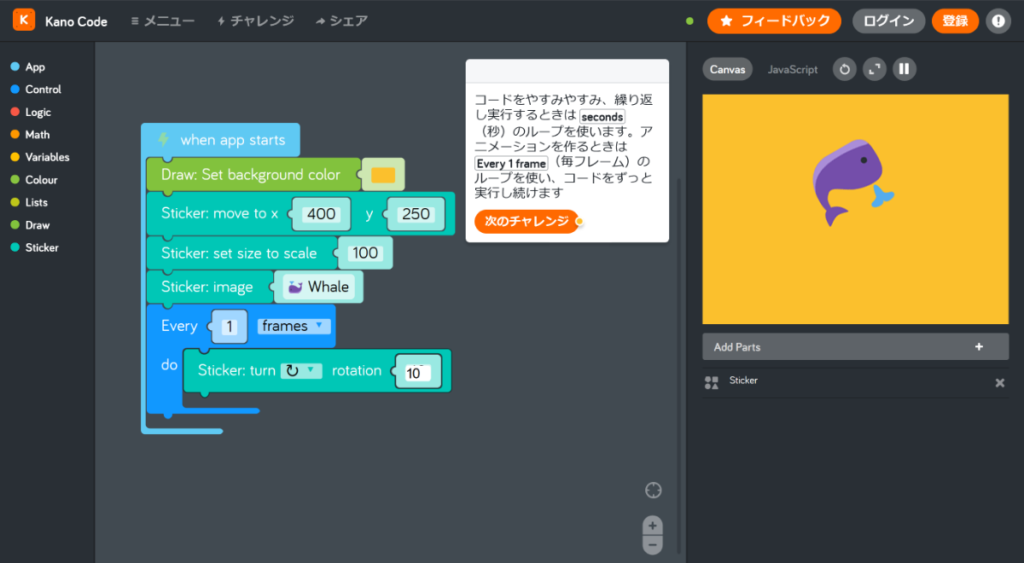Click the 'Sticker: move to x' label
The image size is (1024, 563).
point(219,214)
